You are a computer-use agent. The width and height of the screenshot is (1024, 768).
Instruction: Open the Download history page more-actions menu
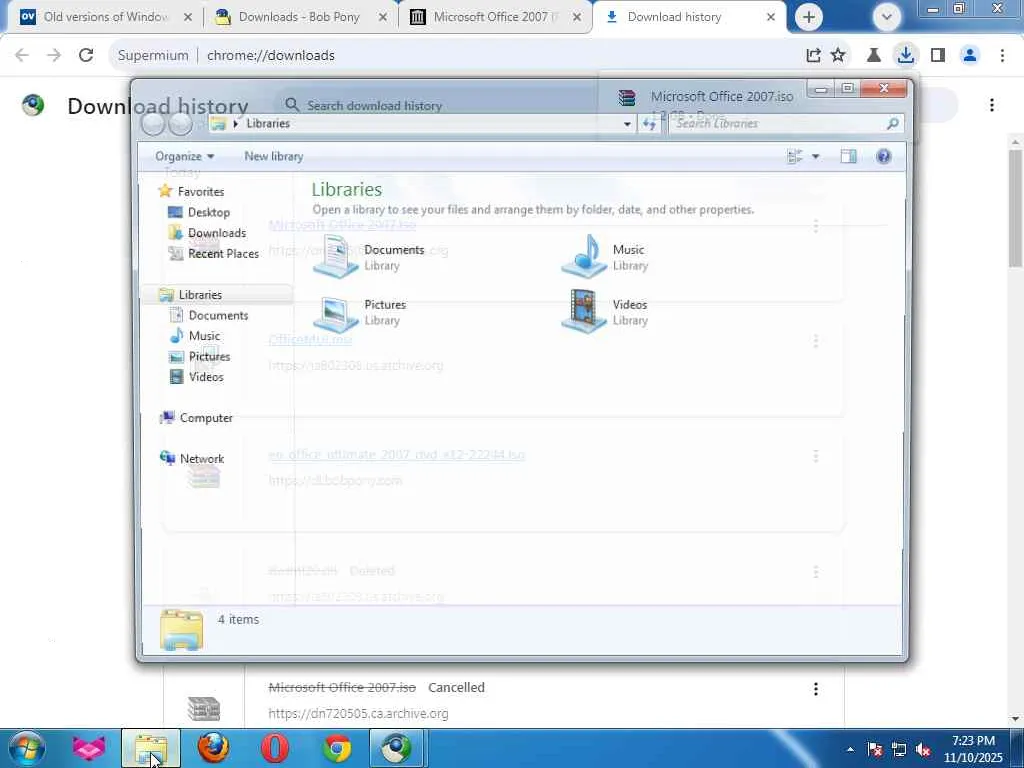[991, 105]
